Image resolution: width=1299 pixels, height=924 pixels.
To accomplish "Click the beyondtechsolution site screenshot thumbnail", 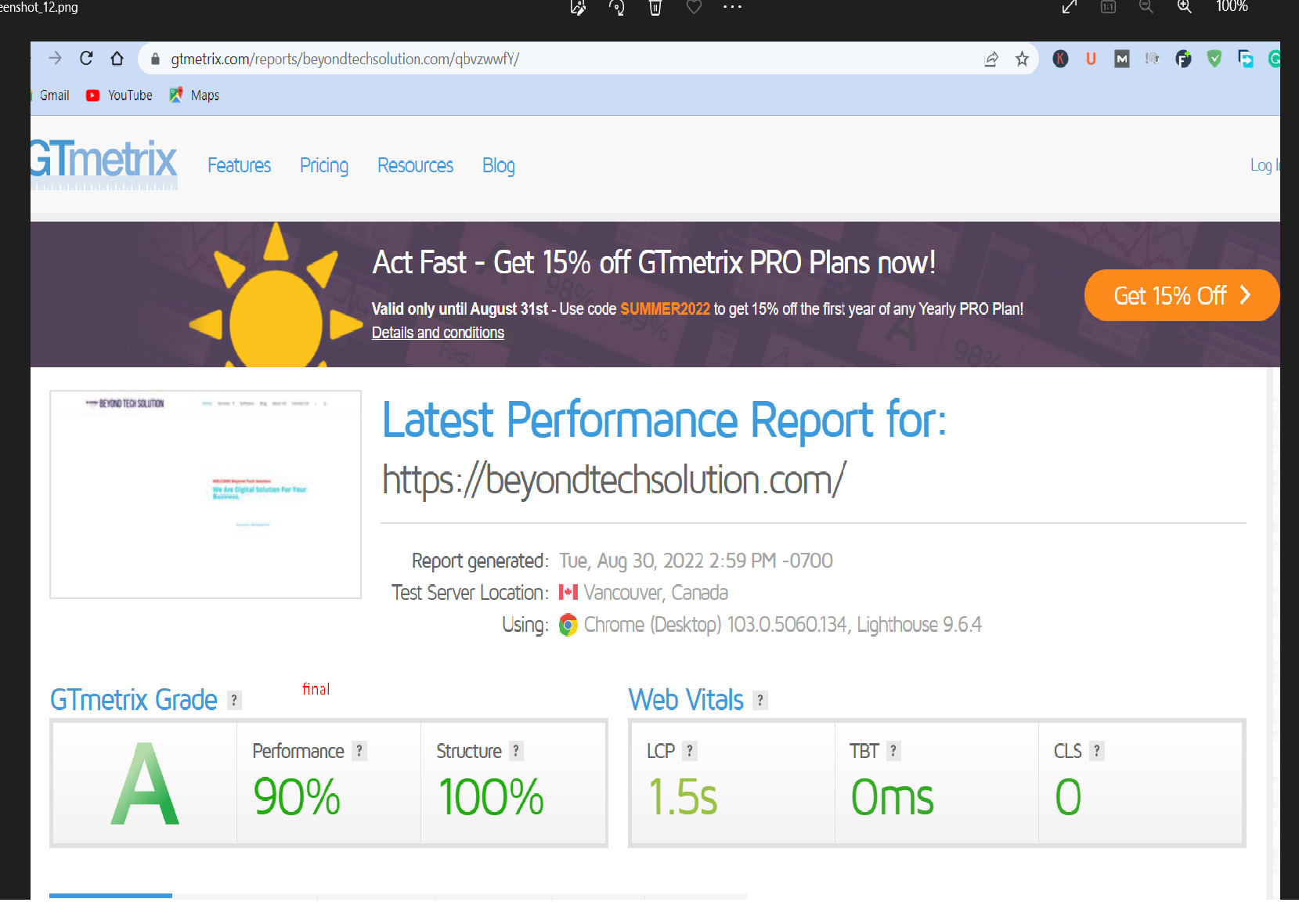I will coord(205,494).
